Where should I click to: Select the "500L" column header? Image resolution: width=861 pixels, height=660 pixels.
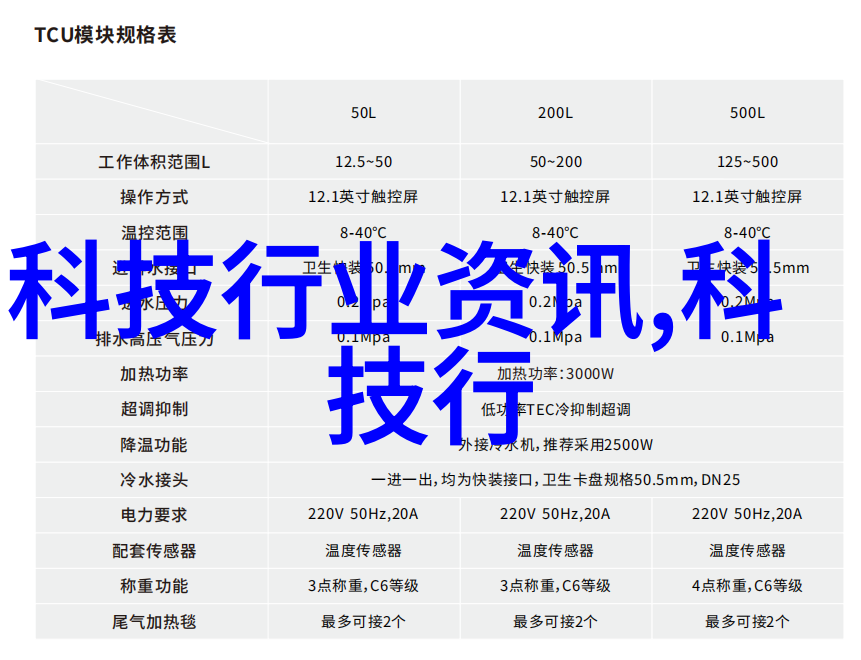[747, 113]
